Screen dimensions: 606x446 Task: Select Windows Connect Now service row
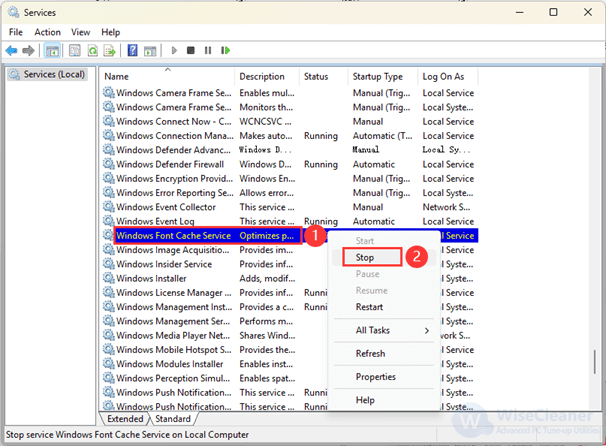290,121
